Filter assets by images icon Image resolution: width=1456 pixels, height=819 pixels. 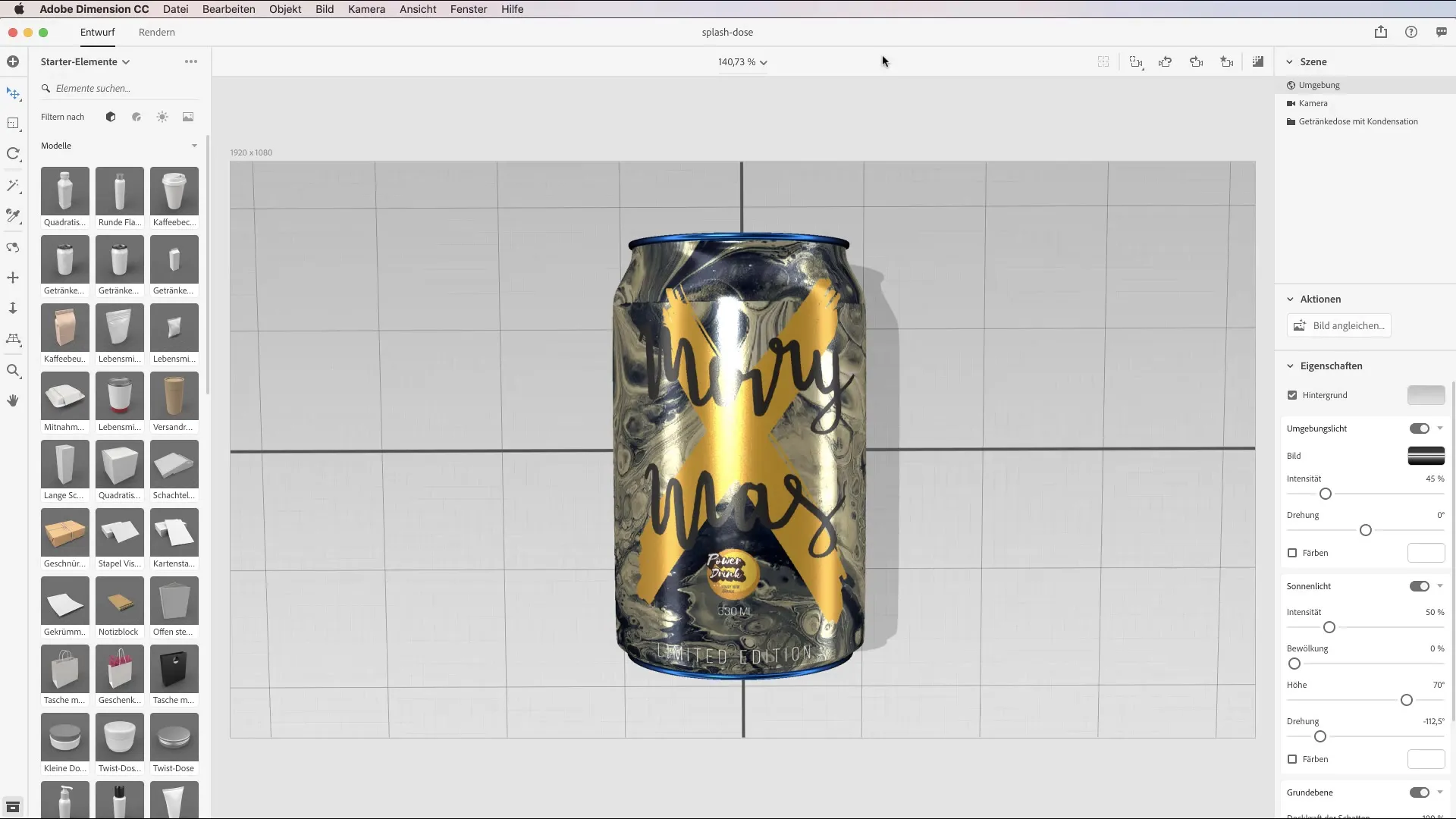pyautogui.click(x=188, y=117)
